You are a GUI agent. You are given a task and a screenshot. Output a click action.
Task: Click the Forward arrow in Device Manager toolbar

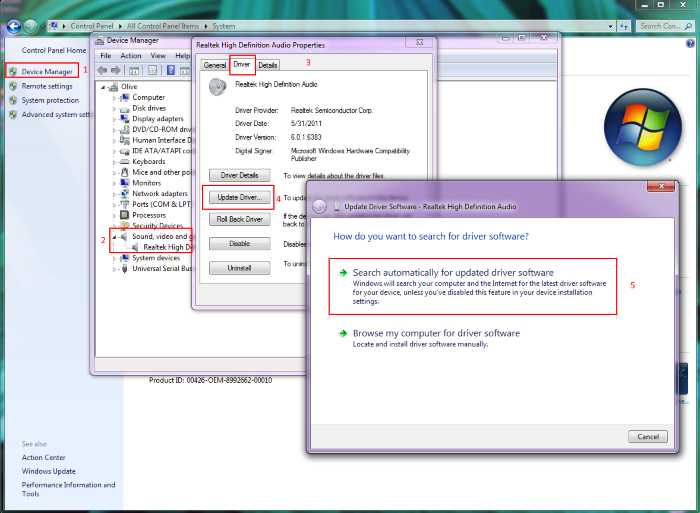(116, 70)
